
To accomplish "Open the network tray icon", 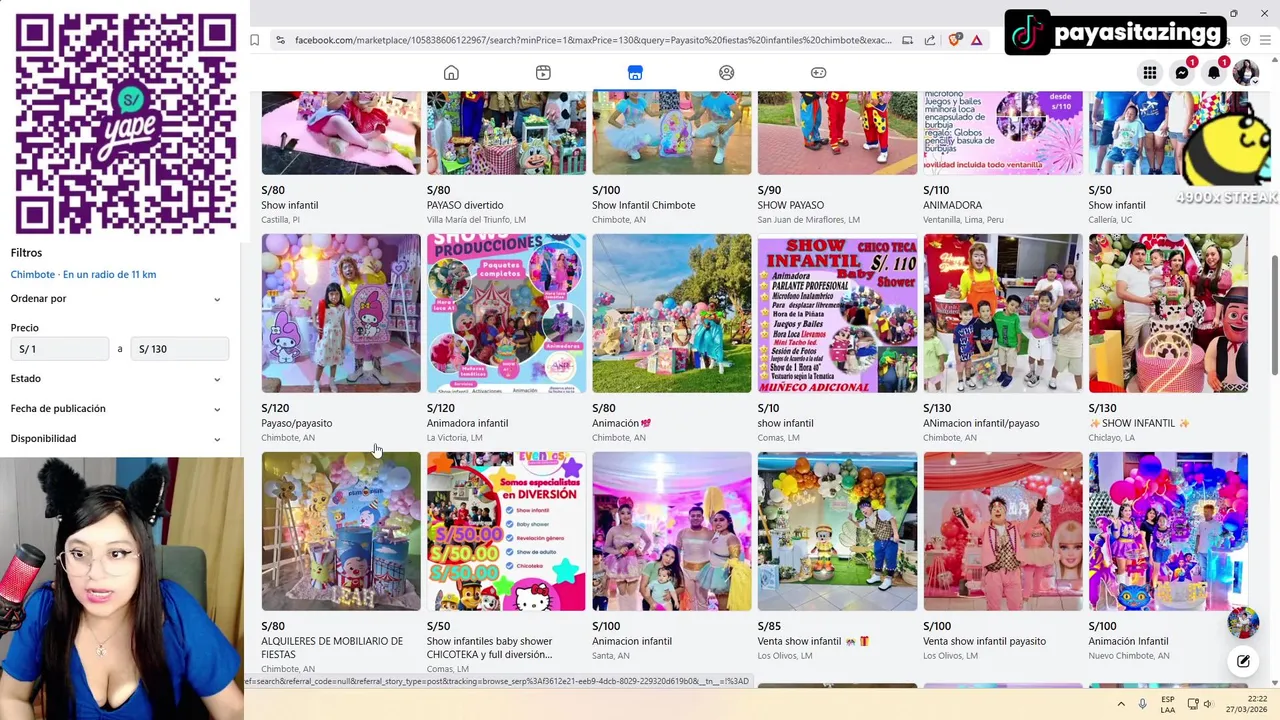I will (x=1193, y=704).
